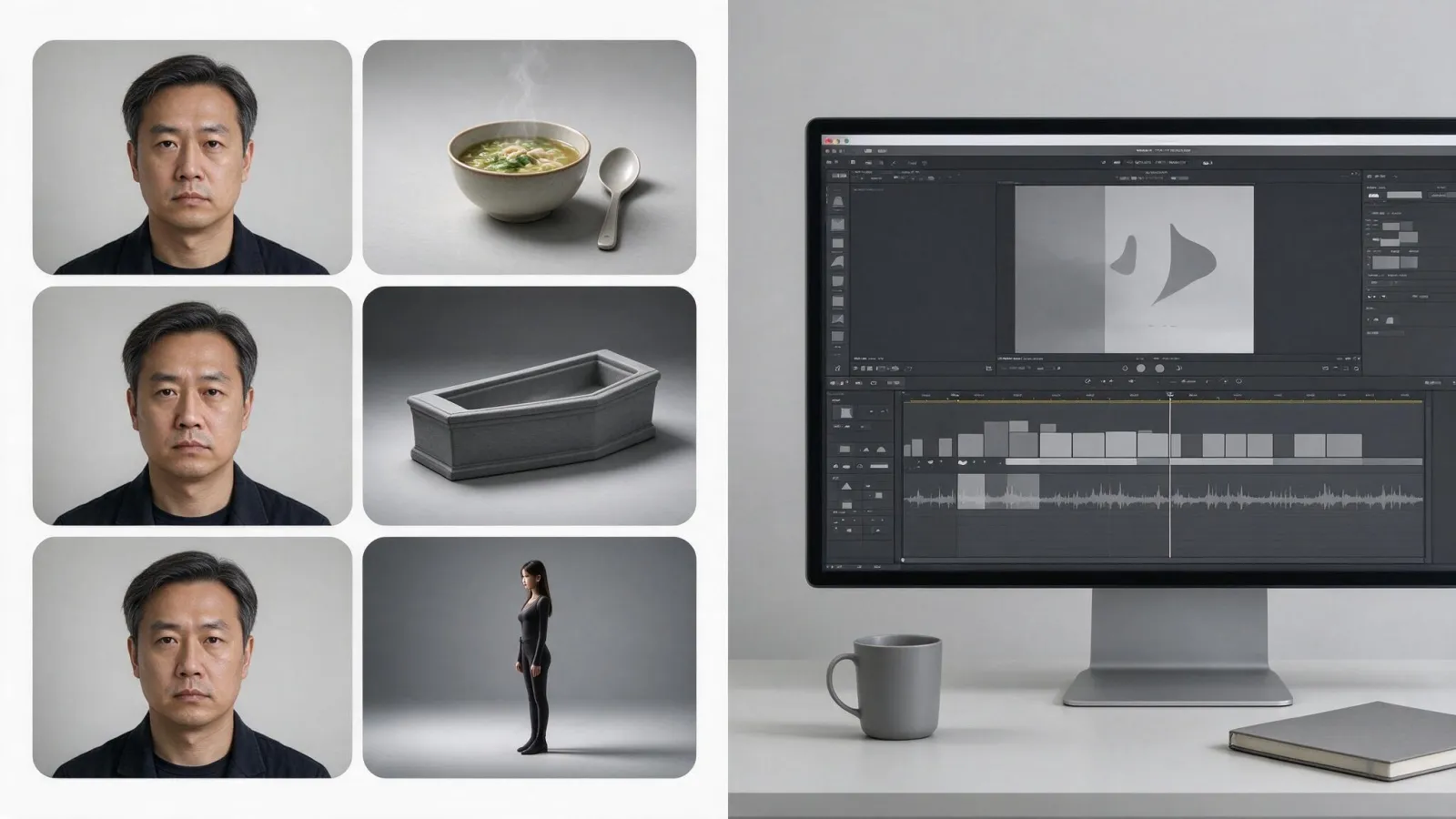
Task: Select the highlighted block on the audio waveform
Action: coord(971,491)
